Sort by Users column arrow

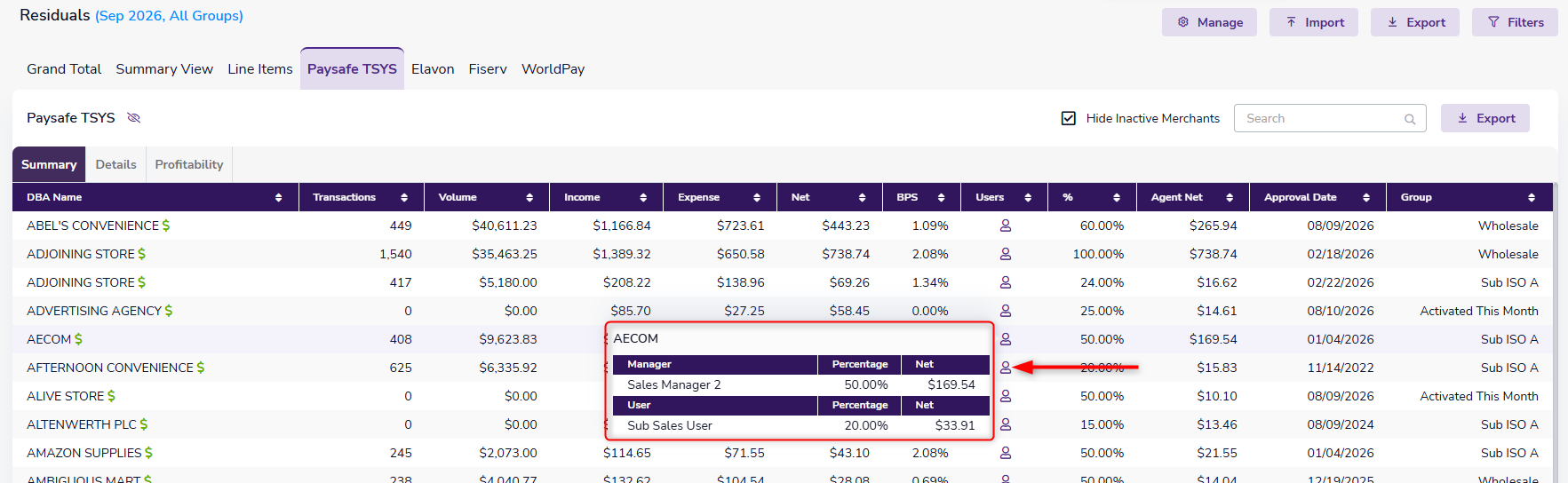click(x=1028, y=197)
